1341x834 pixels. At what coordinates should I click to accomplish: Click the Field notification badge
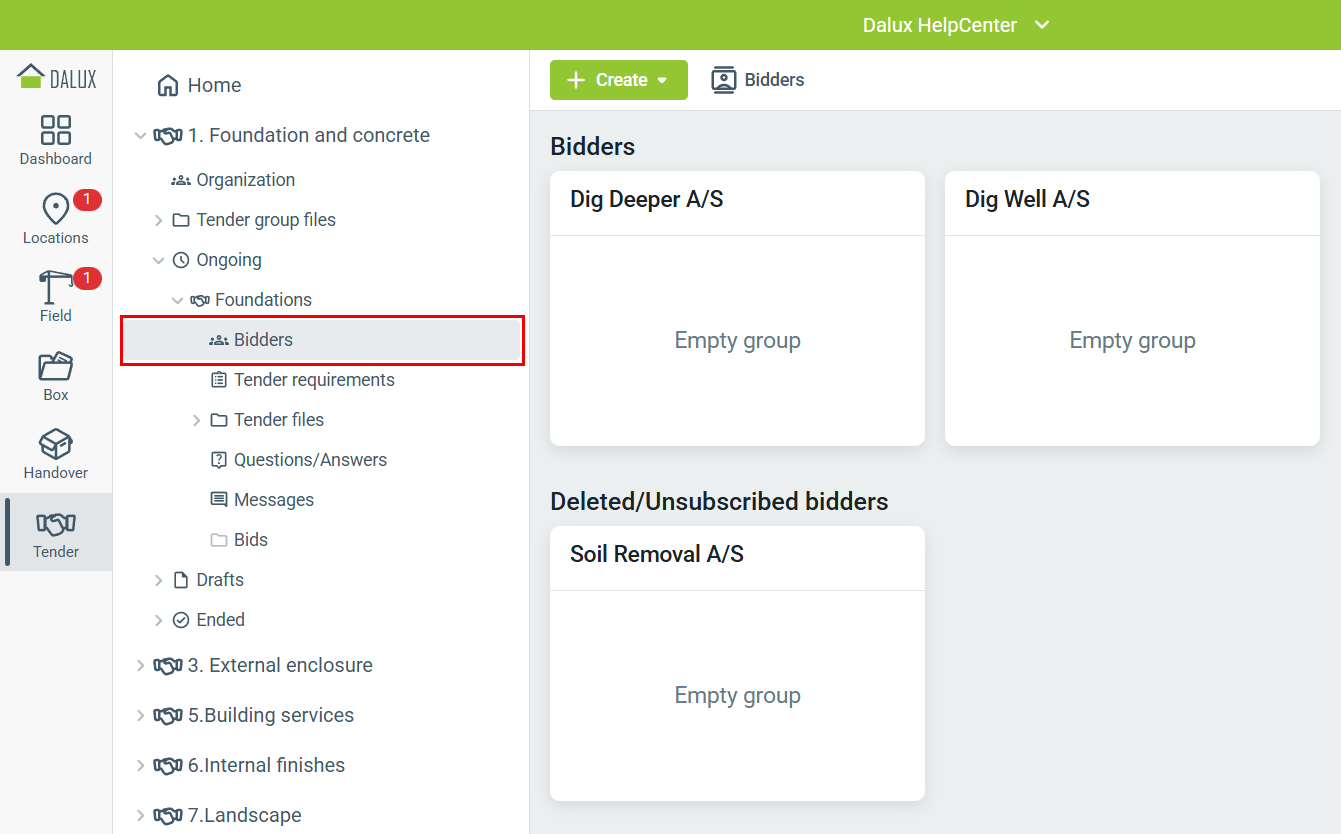[87, 278]
